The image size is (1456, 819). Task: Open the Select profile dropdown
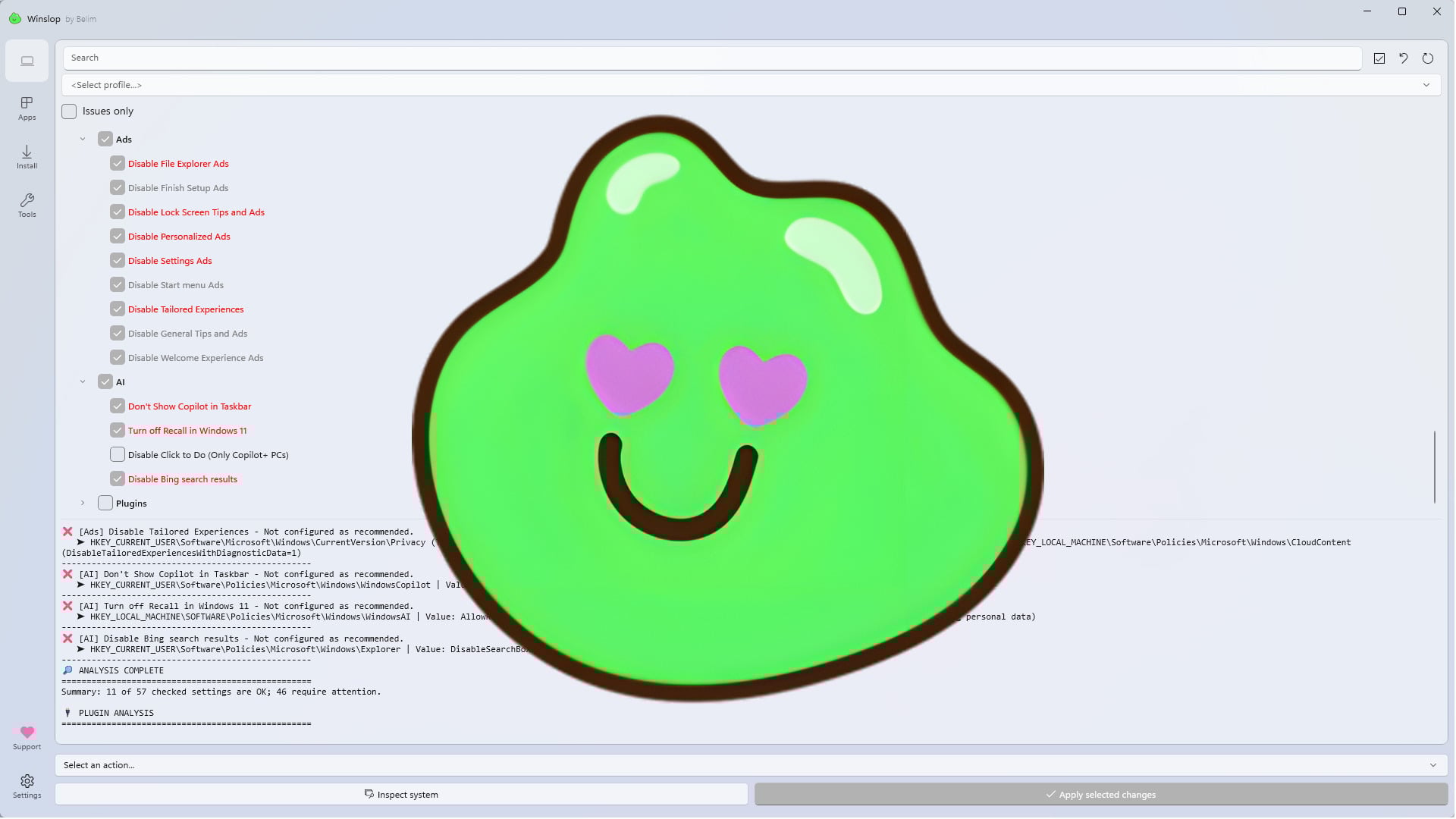click(x=751, y=85)
